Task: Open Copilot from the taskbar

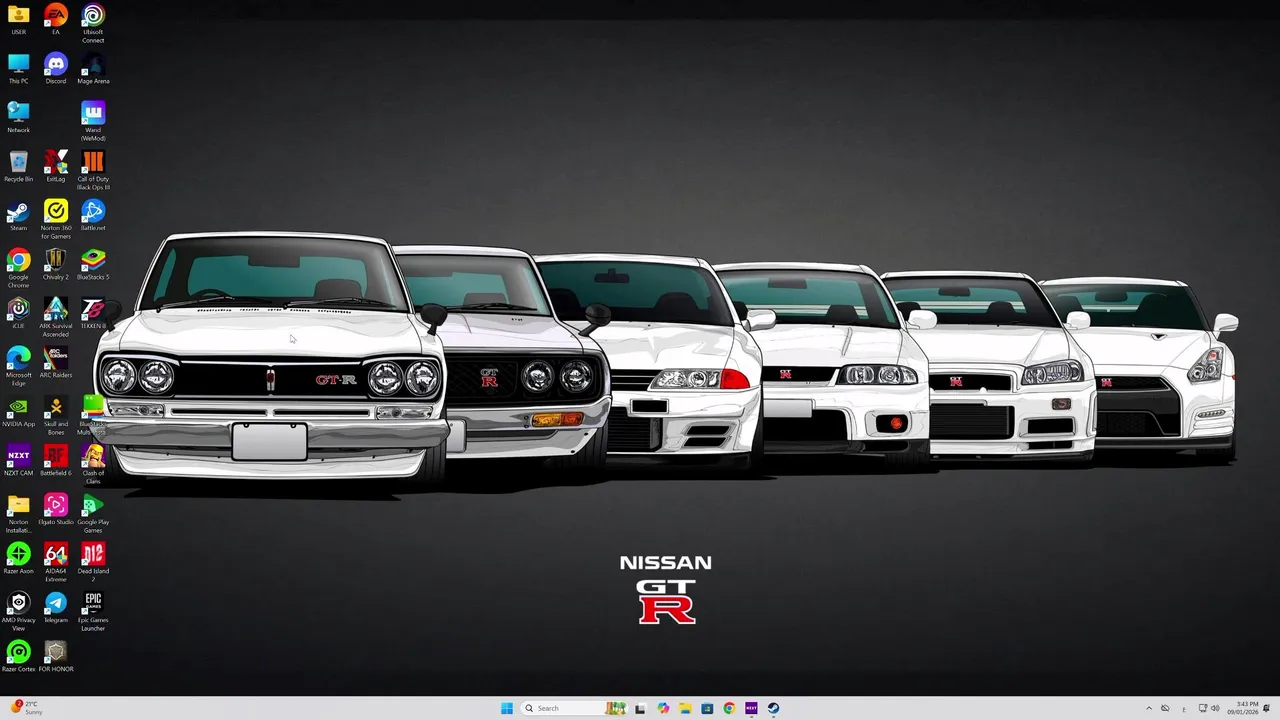Action: [662, 708]
